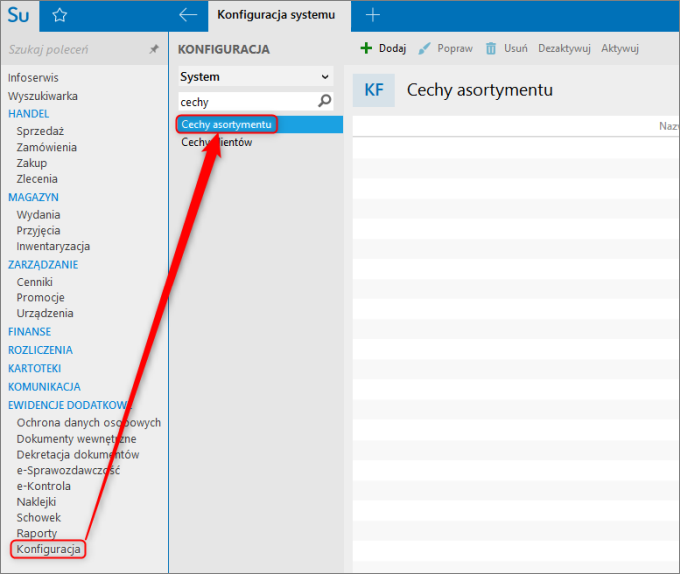Open Przyjęcia module

tap(38, 231)
